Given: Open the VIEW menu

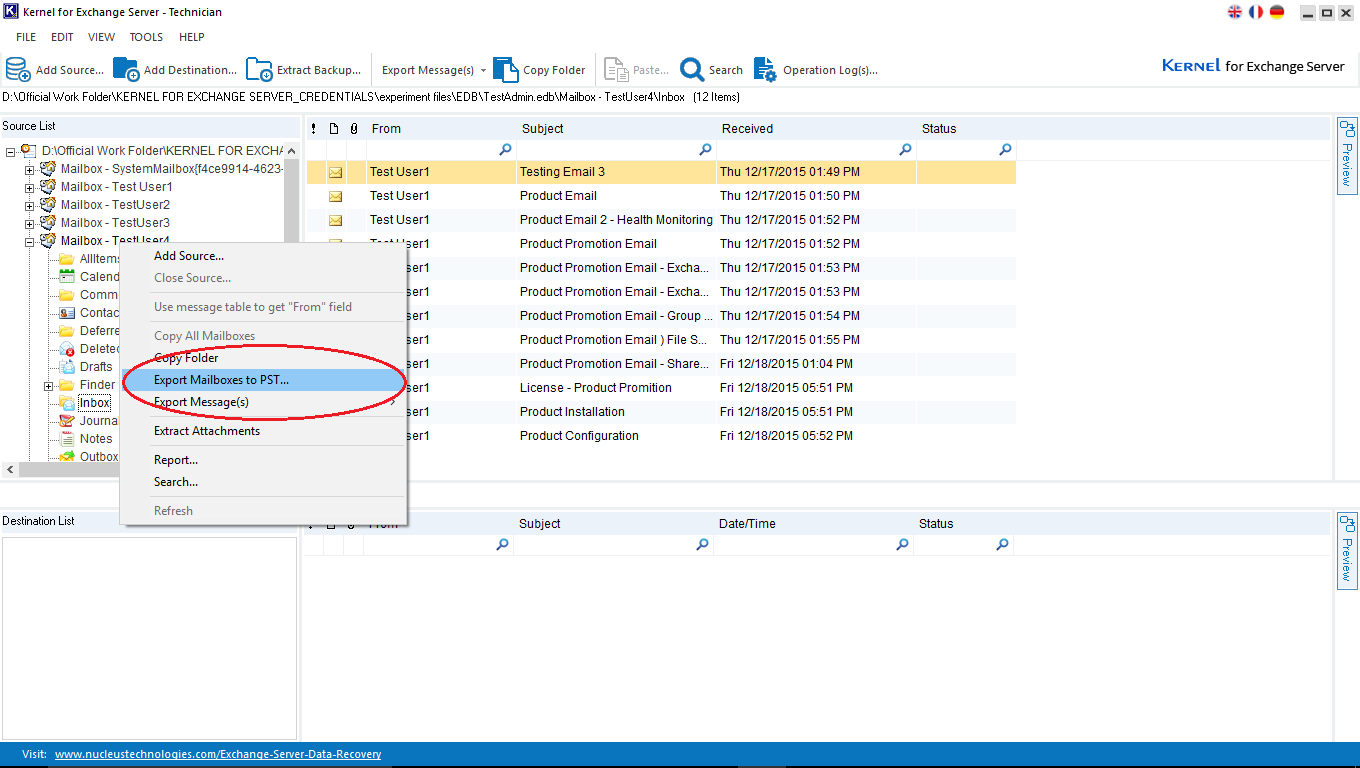Looking at the screenshot, I should coord(101,37).
